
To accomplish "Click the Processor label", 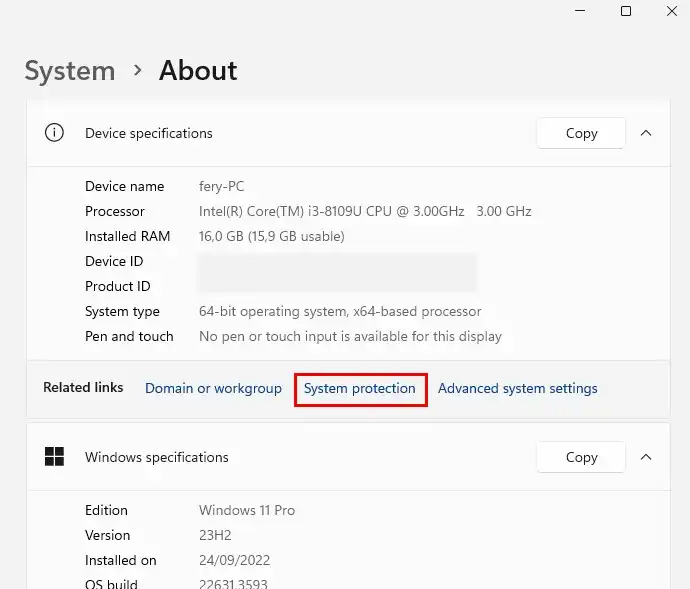I will [115, 211].
